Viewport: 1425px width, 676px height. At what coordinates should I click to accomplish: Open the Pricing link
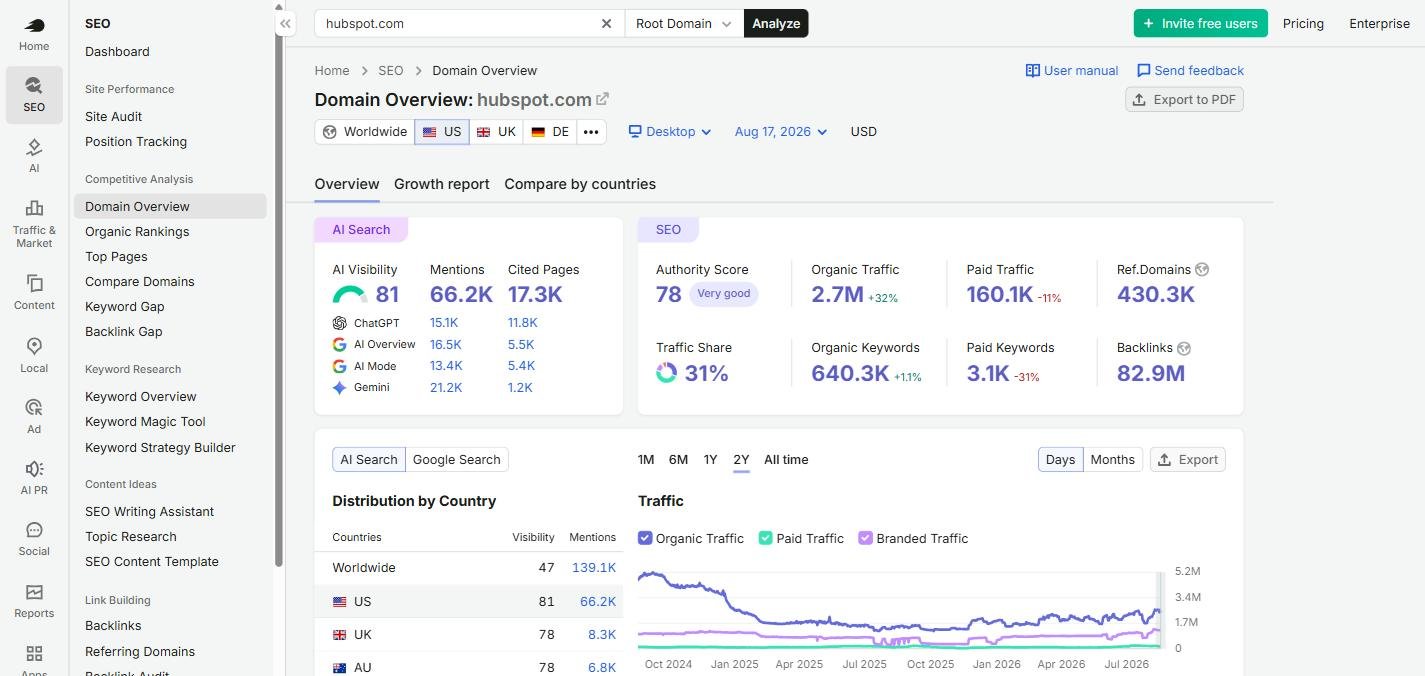[1303, 23]
